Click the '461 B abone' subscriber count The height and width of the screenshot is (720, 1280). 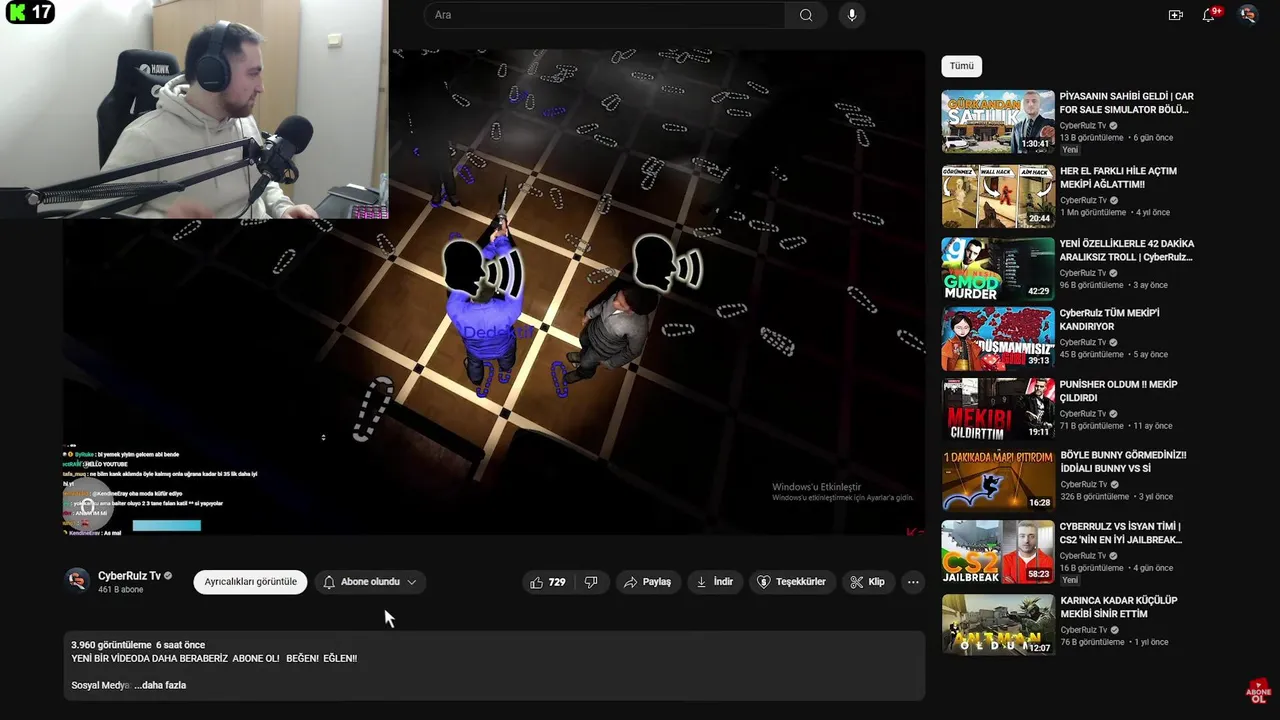point(121,590)
